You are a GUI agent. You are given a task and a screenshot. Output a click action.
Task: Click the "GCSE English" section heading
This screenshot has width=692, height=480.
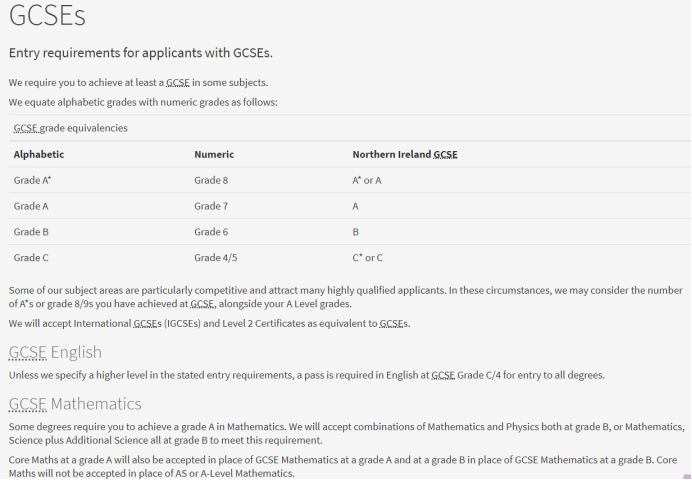55,352
